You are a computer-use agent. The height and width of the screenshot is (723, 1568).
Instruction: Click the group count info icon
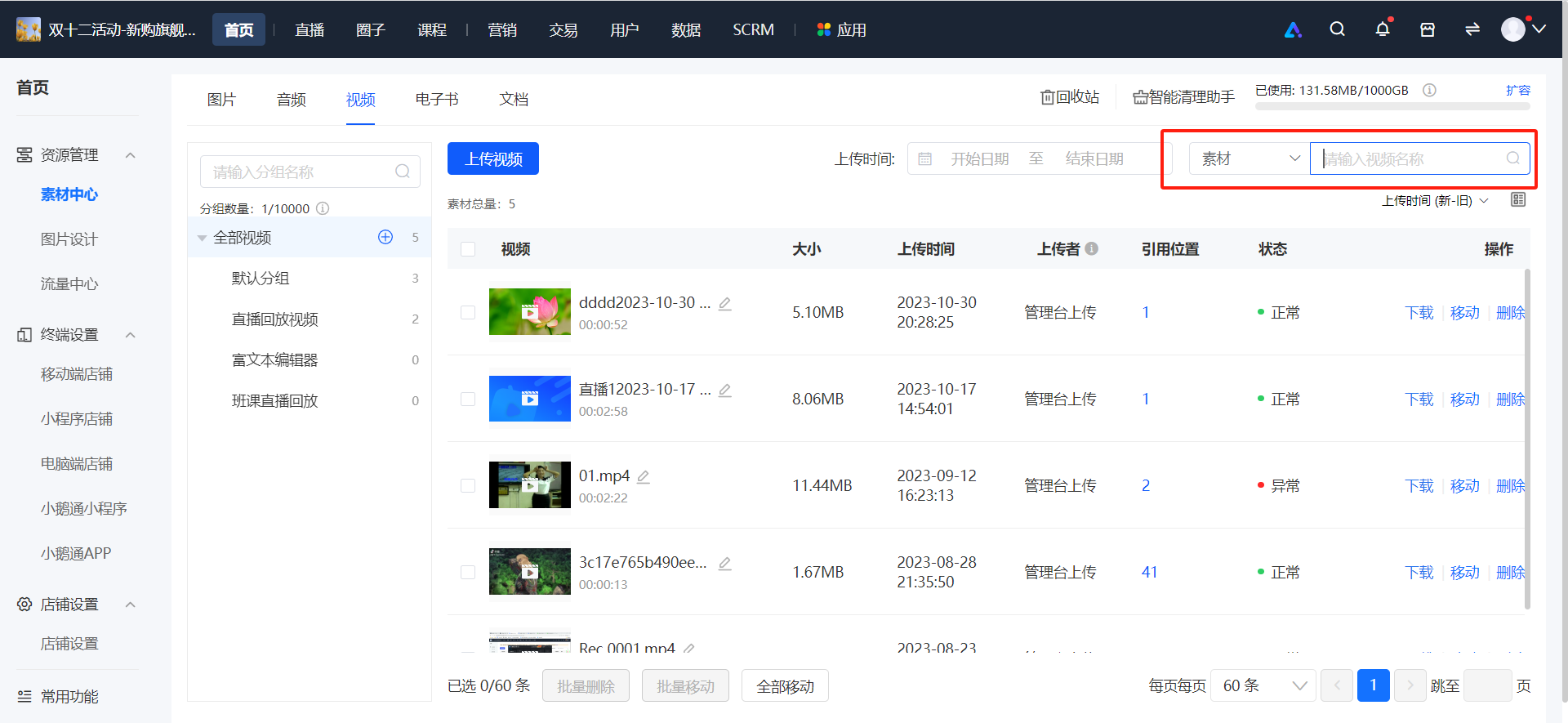[x=323, y=208]
